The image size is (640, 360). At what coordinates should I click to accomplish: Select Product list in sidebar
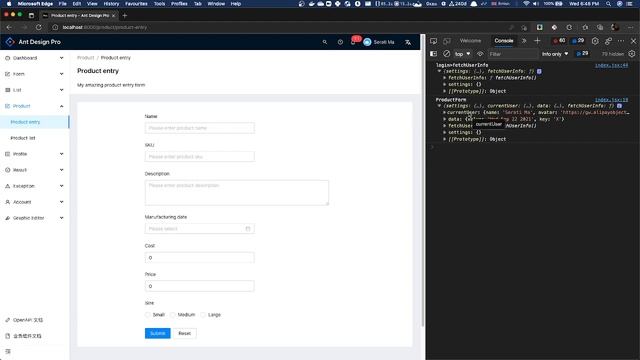(34, 138)
